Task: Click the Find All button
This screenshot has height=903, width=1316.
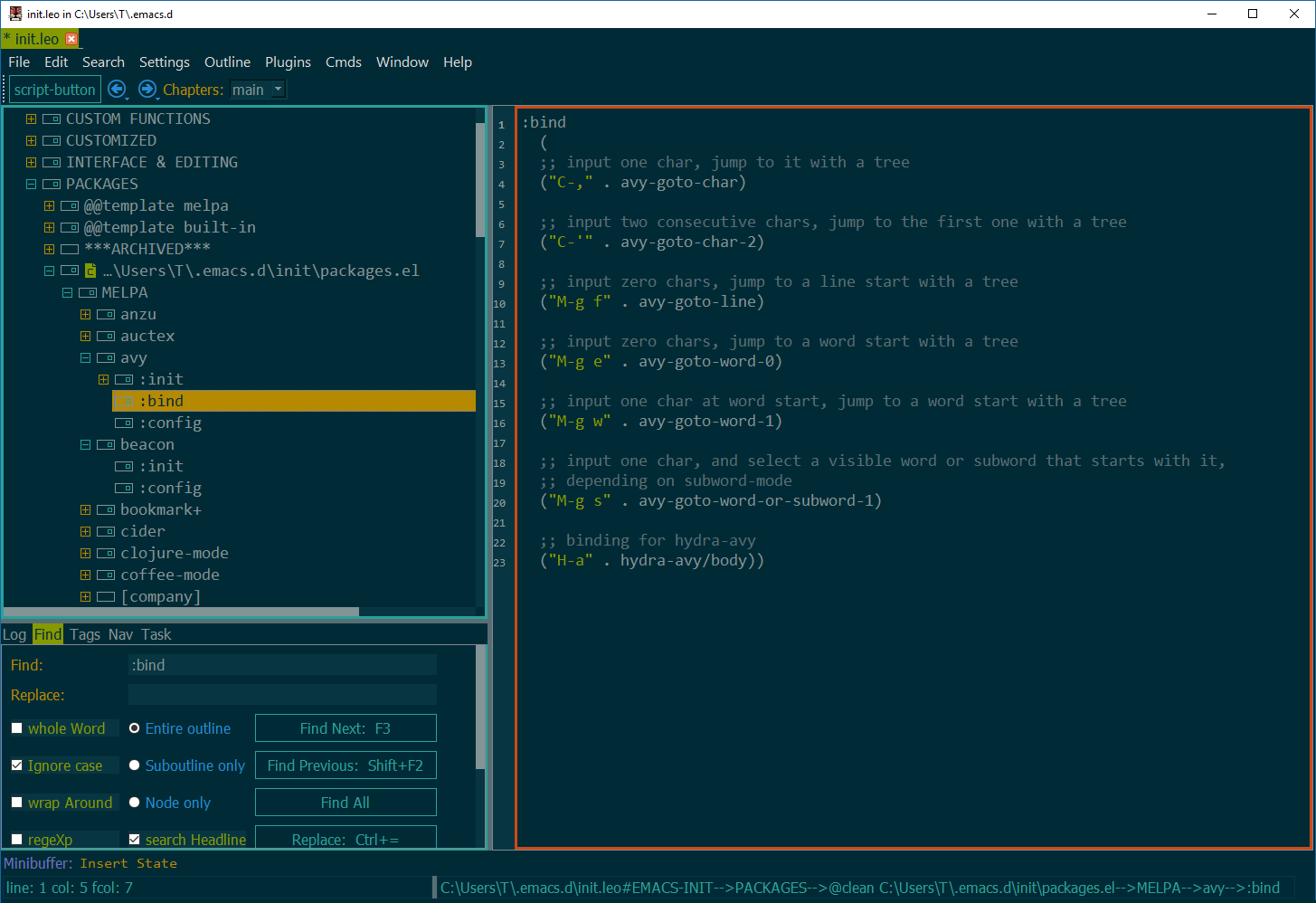Action: (x=346, y=803)
